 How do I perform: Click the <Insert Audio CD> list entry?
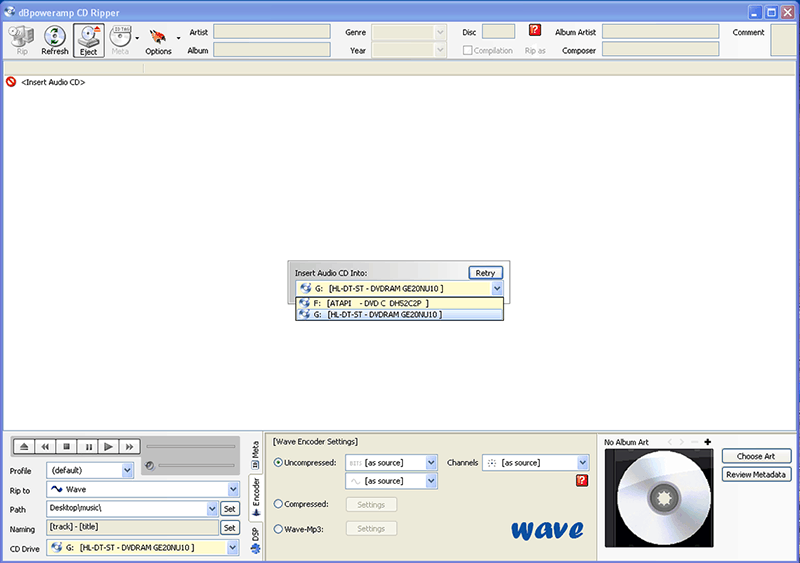click(x=53, y=82)
